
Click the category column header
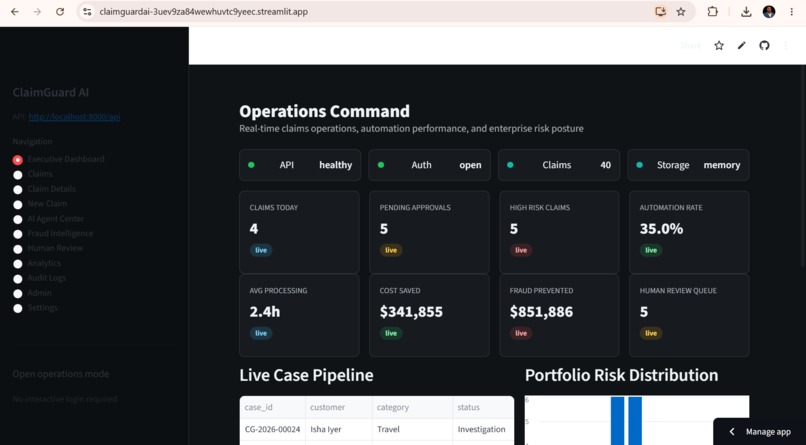(413, 407)
